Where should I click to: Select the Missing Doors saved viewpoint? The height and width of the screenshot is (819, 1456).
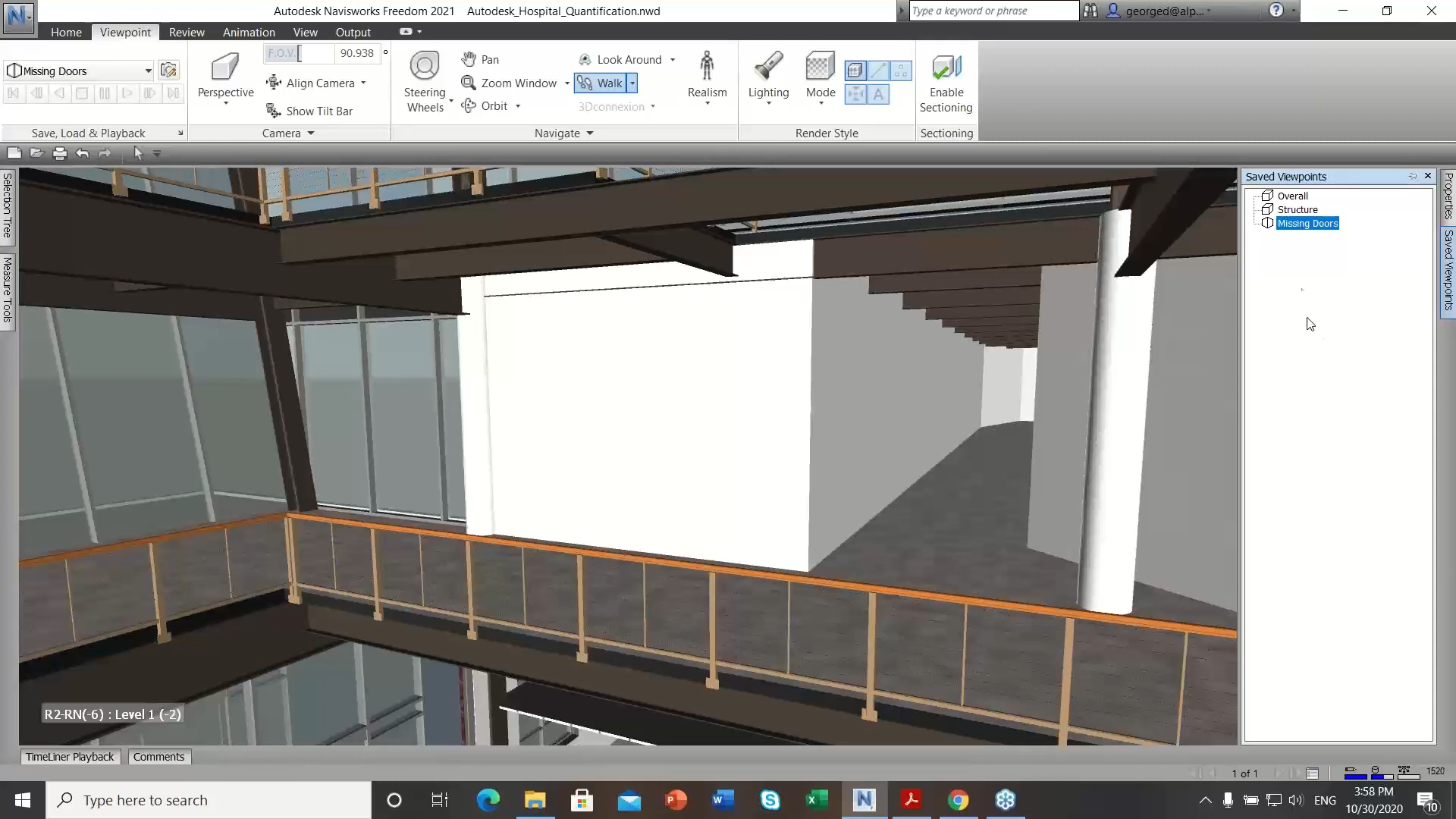tap(1307, 223)
